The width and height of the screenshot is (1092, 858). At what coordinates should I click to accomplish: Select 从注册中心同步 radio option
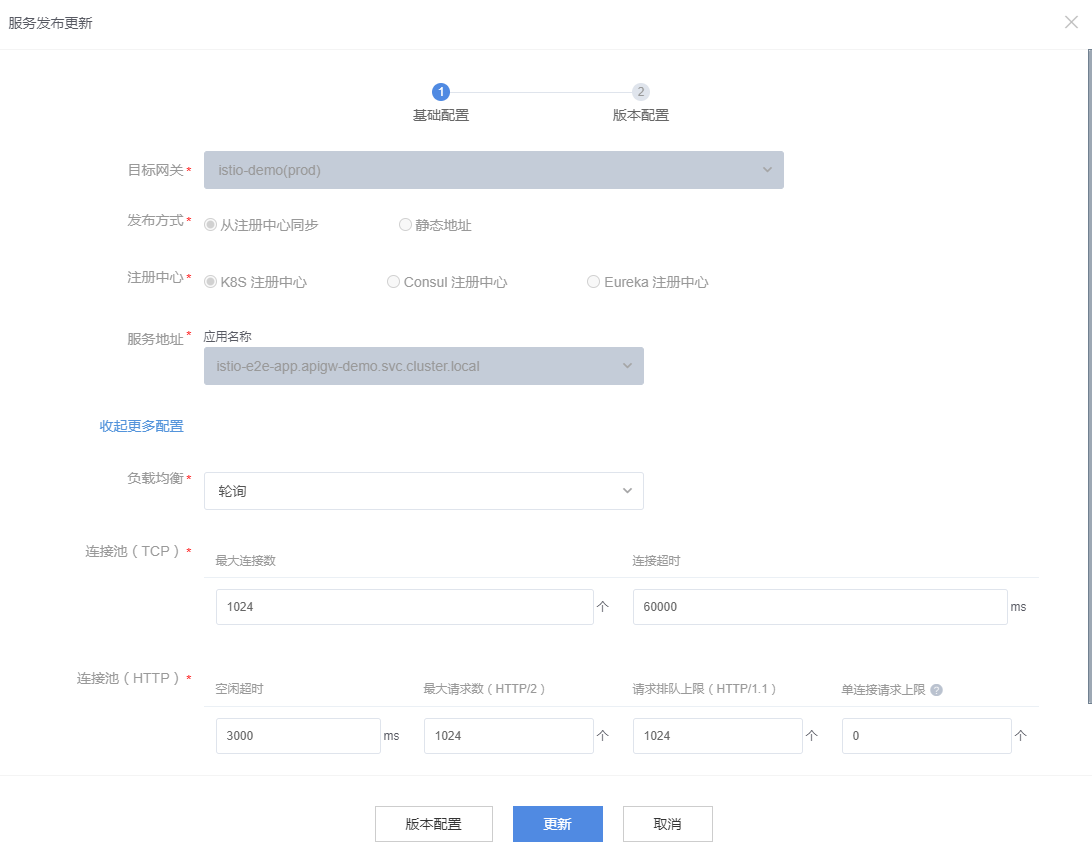(210, 225)
